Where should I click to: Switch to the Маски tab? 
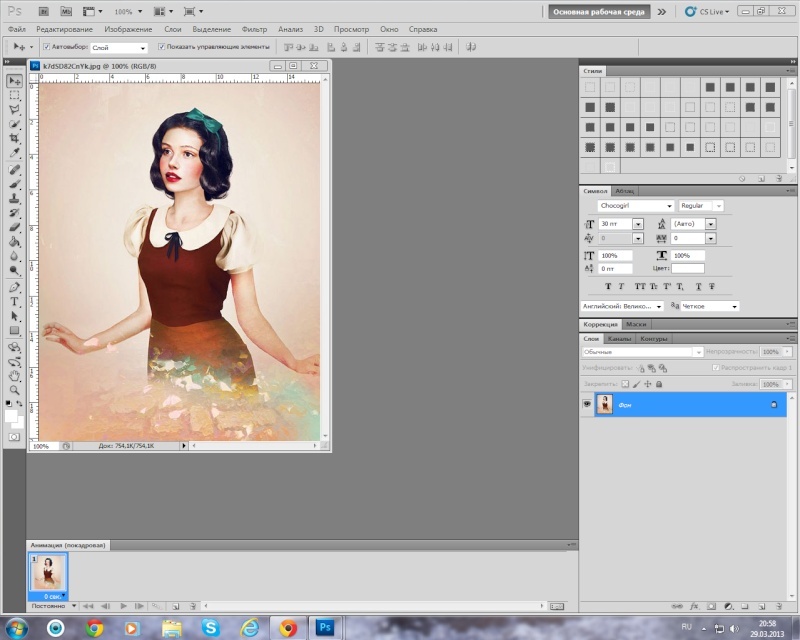point(636,324)
